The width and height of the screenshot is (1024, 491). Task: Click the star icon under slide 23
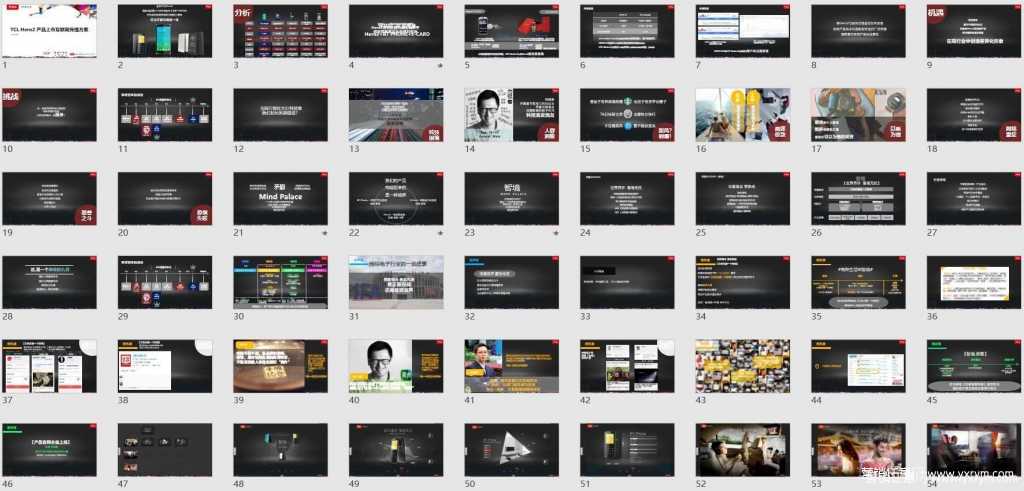click(556, 232)
